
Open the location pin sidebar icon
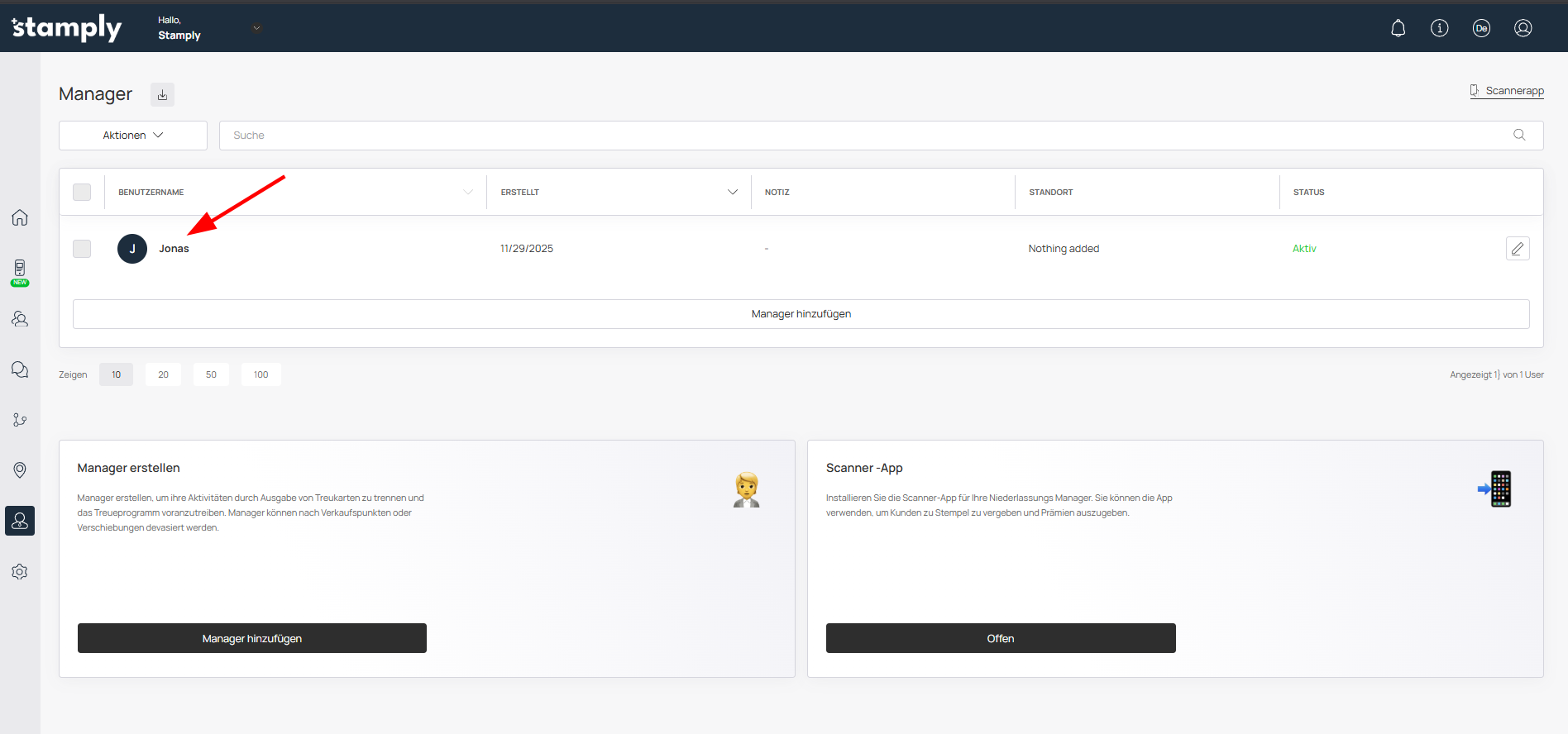pos(20,470)
